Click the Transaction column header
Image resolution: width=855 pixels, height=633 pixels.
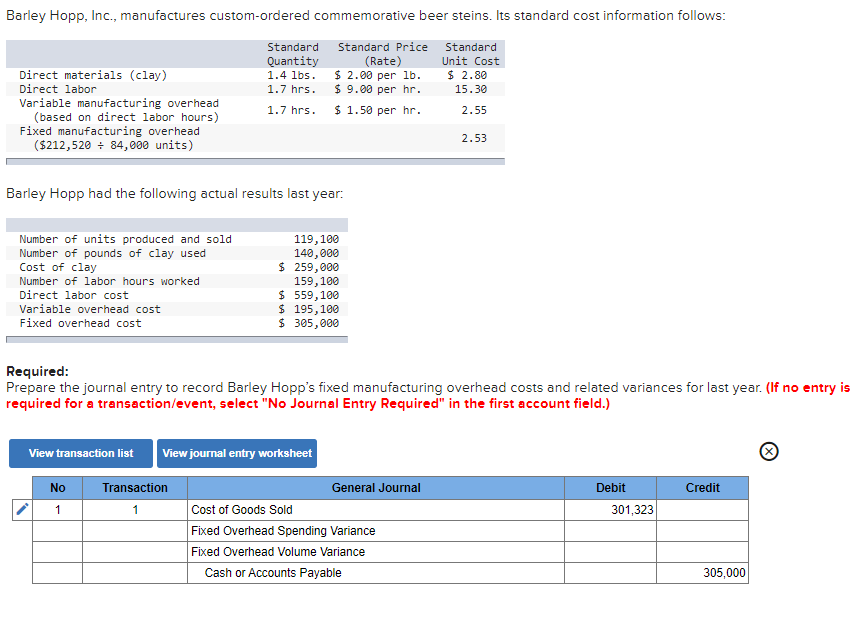point(135,488)
